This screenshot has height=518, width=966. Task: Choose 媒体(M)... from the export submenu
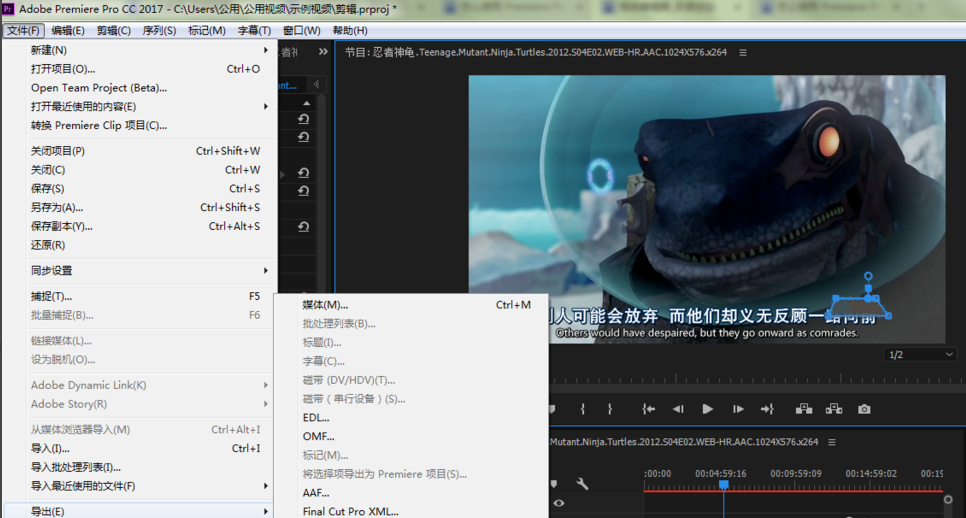pyautogui.click(x=326, y=305)
